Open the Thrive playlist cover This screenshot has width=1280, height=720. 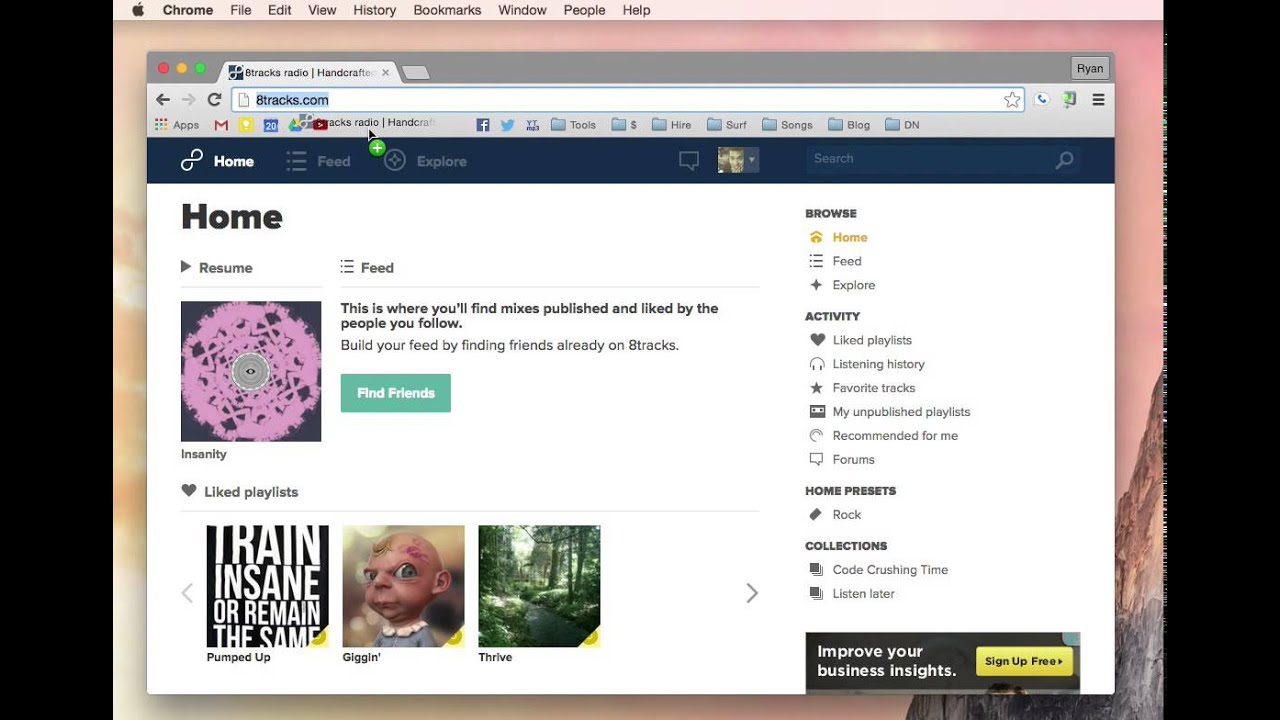pos(539,586)
